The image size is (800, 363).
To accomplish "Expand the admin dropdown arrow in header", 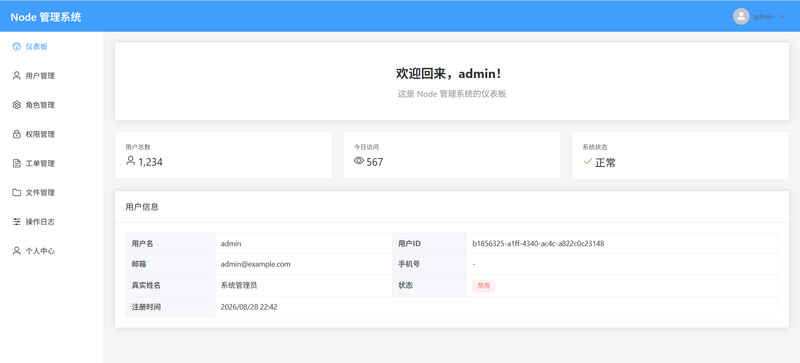I will 782,17.
